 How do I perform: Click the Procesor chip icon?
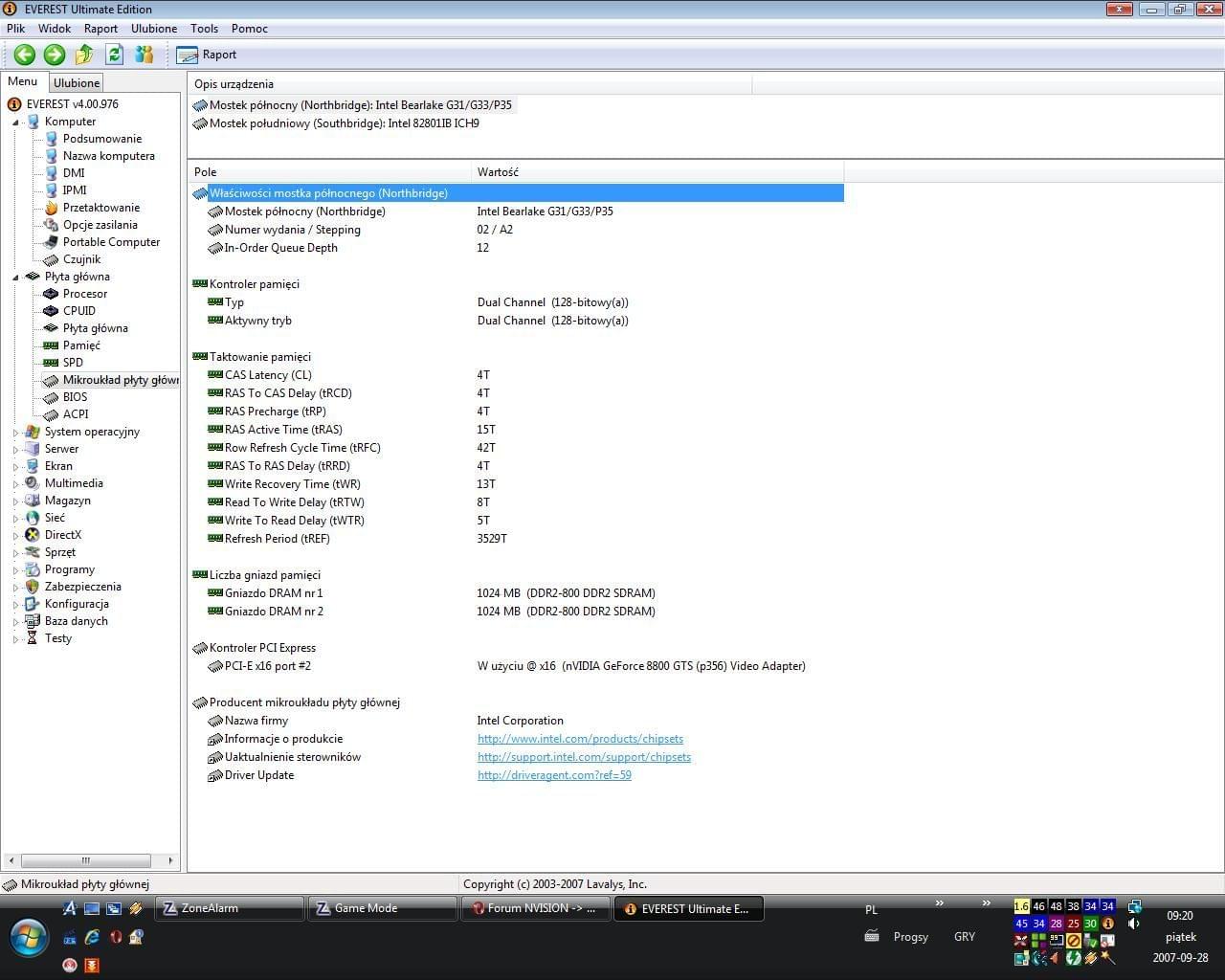52,294
